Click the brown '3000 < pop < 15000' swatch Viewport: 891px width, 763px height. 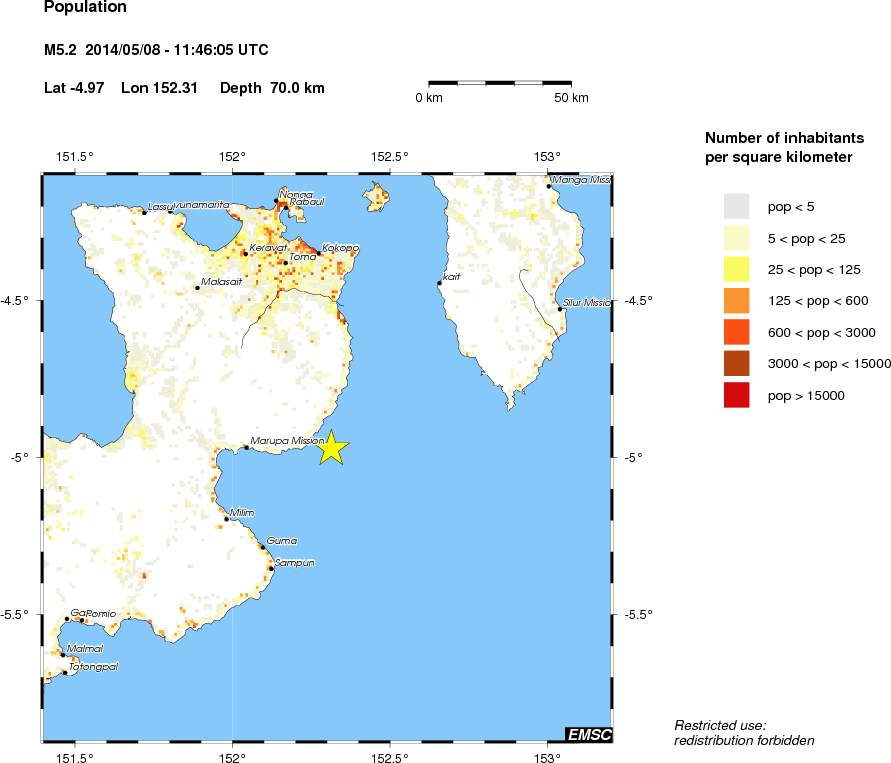click(736, 363)
